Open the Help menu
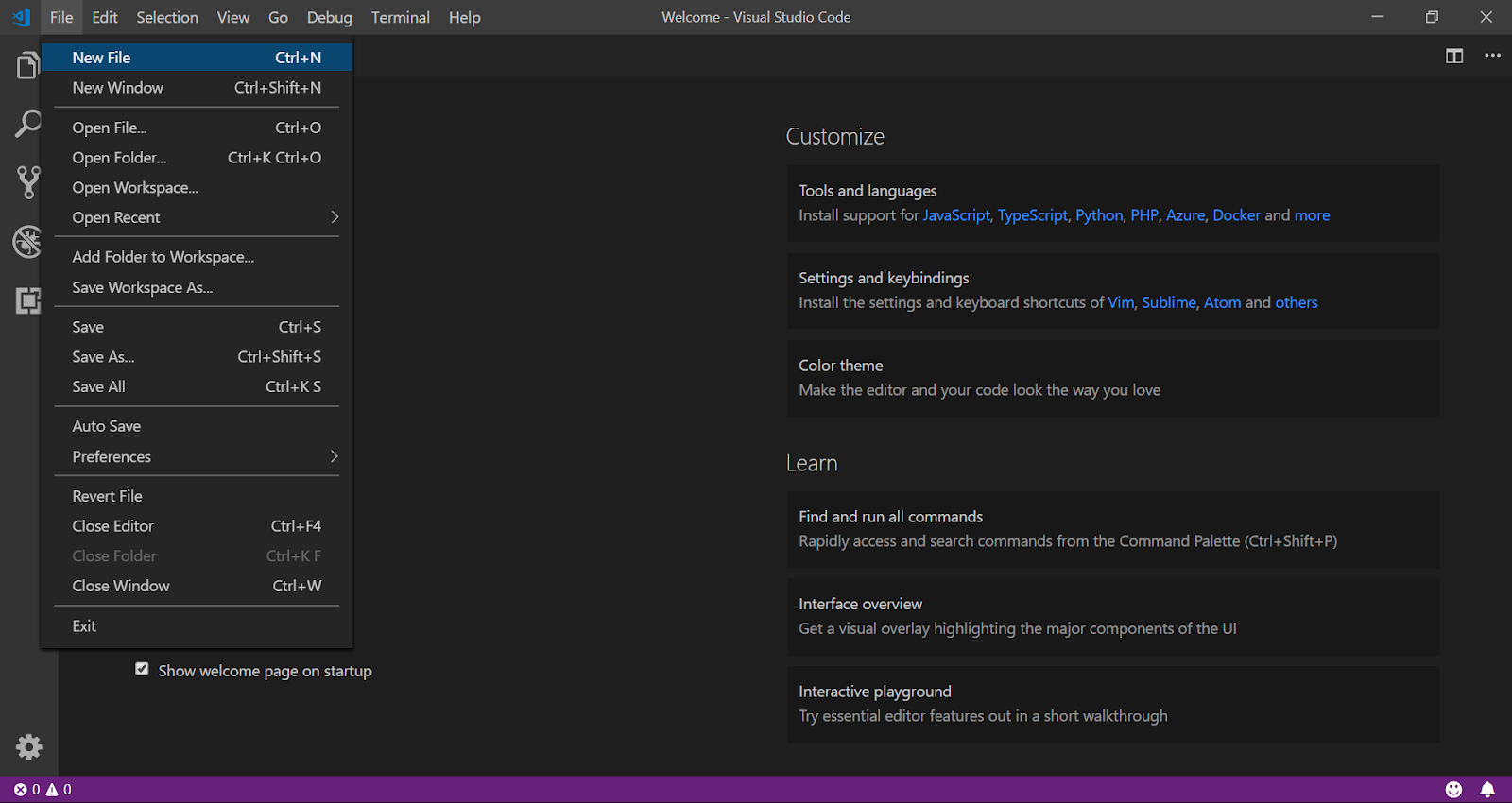The image size is (1512, 803). click(464, 17)
